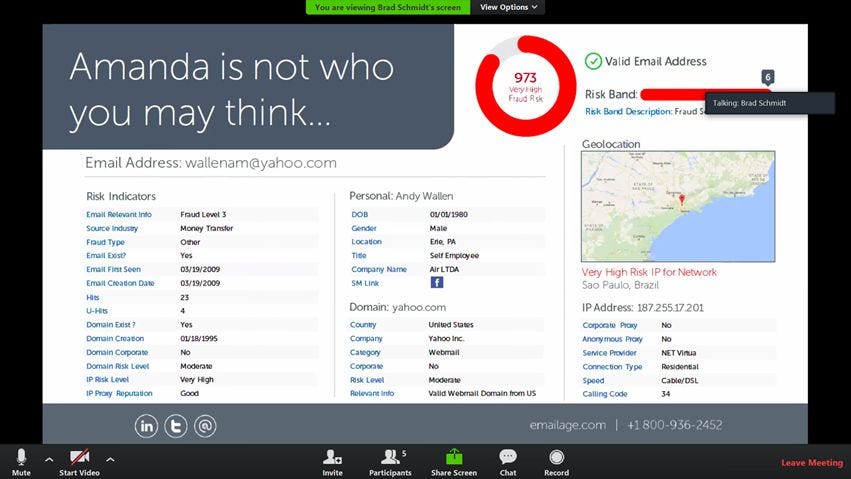
Task: Click the red map pin on geolocation map
Action: click(682, 200)
